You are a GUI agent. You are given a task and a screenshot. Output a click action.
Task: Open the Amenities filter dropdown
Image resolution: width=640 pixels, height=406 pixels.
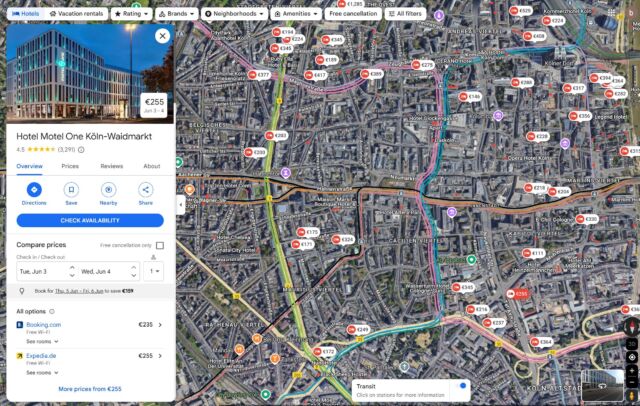click(x=296, y=13)
